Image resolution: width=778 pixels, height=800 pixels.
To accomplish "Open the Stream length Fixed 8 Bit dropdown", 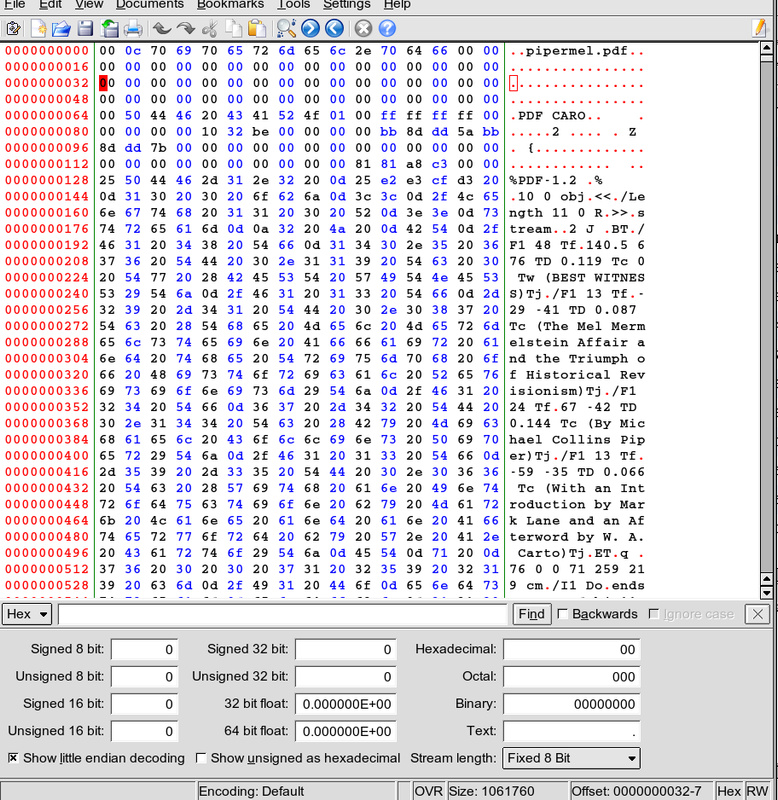I will (571, 758).
